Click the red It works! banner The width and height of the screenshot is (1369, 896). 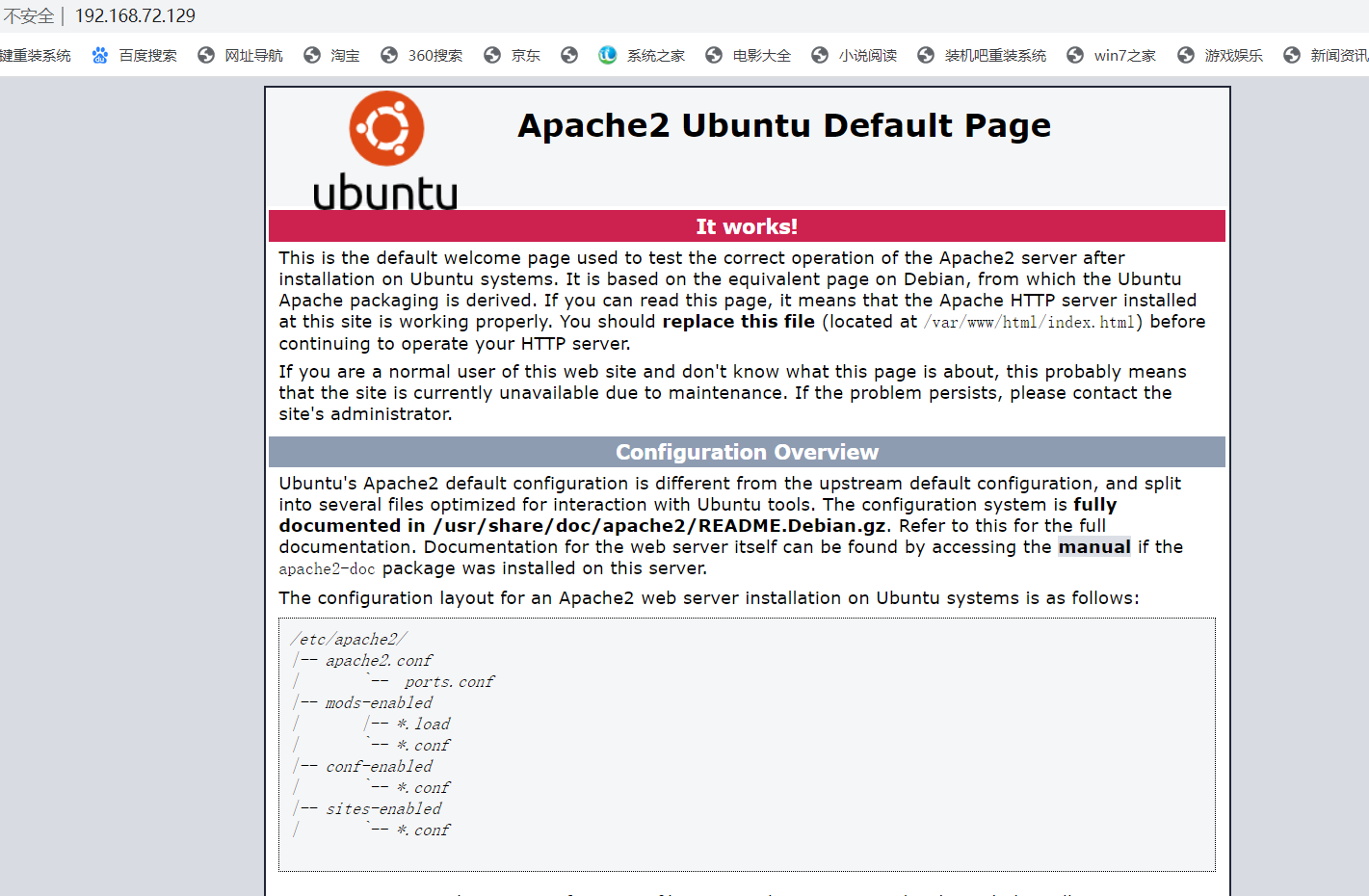pos(747,226)
